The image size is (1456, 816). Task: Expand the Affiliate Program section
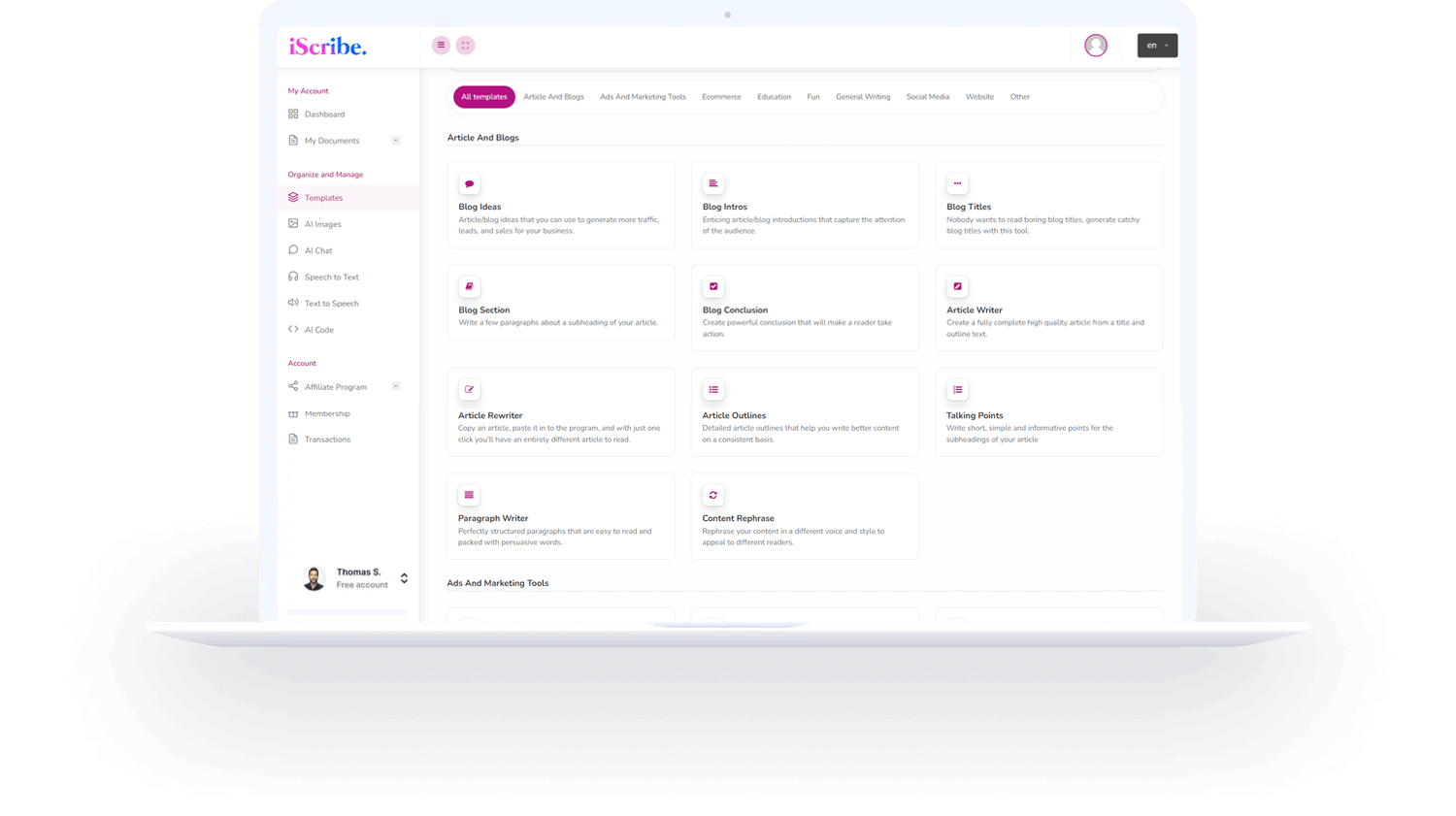tap(395, 386)
